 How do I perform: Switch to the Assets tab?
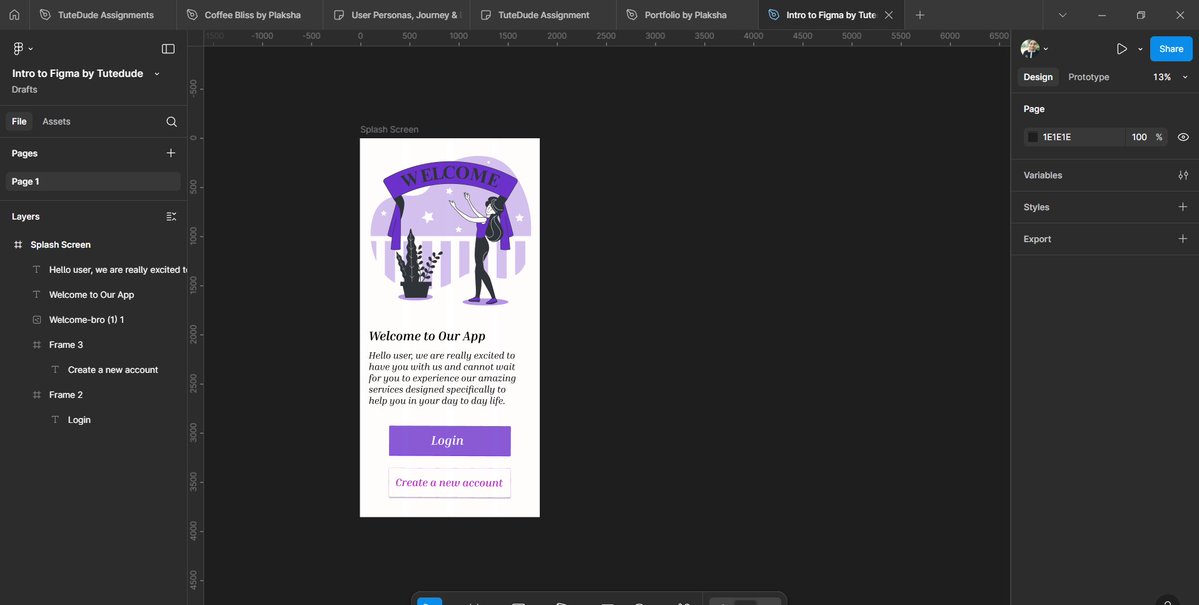[56, 121]
